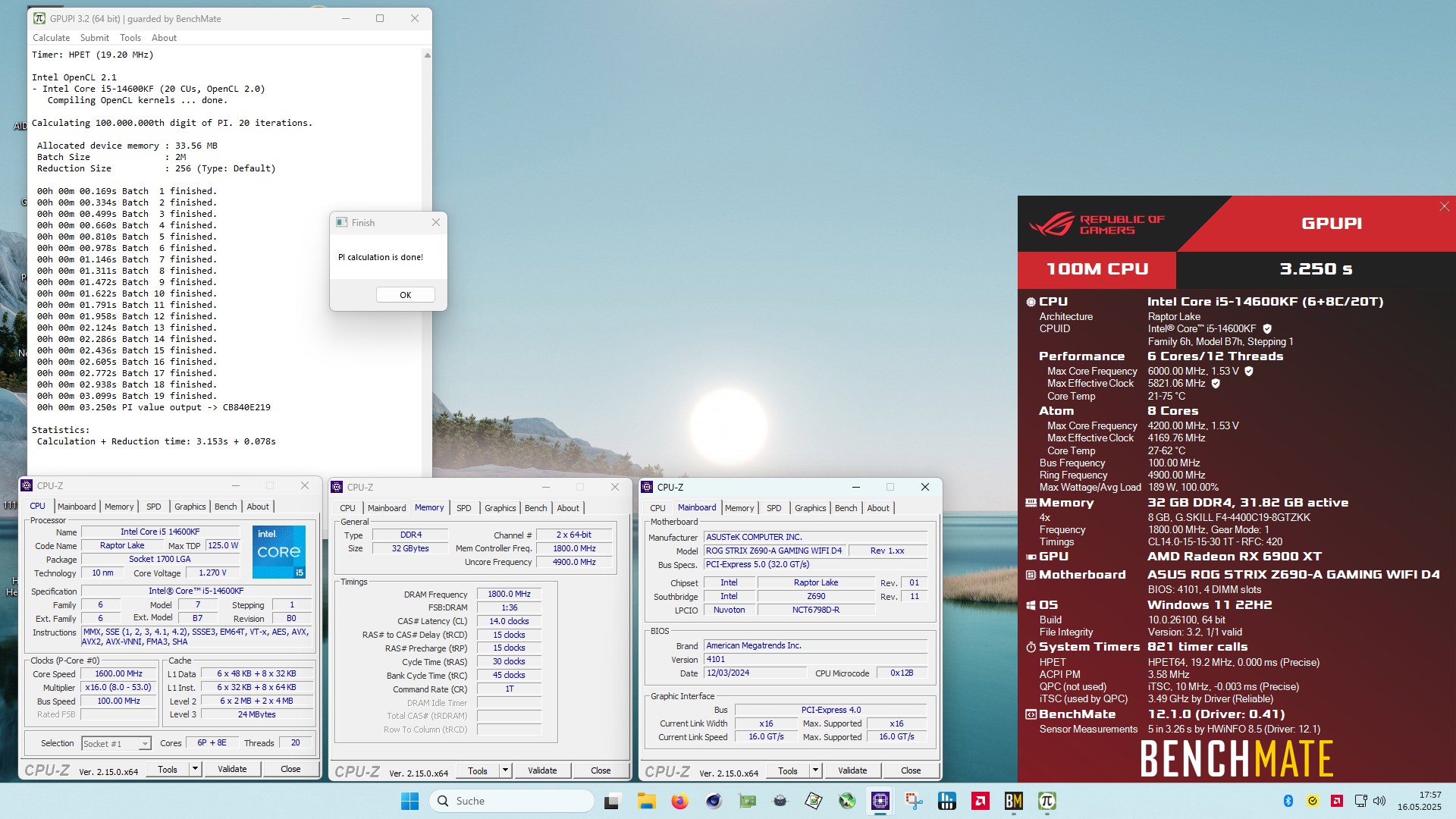Switch to SPD tab in CPU-Z CPU window
The image size is (1456, 819).
coord(154,507)
